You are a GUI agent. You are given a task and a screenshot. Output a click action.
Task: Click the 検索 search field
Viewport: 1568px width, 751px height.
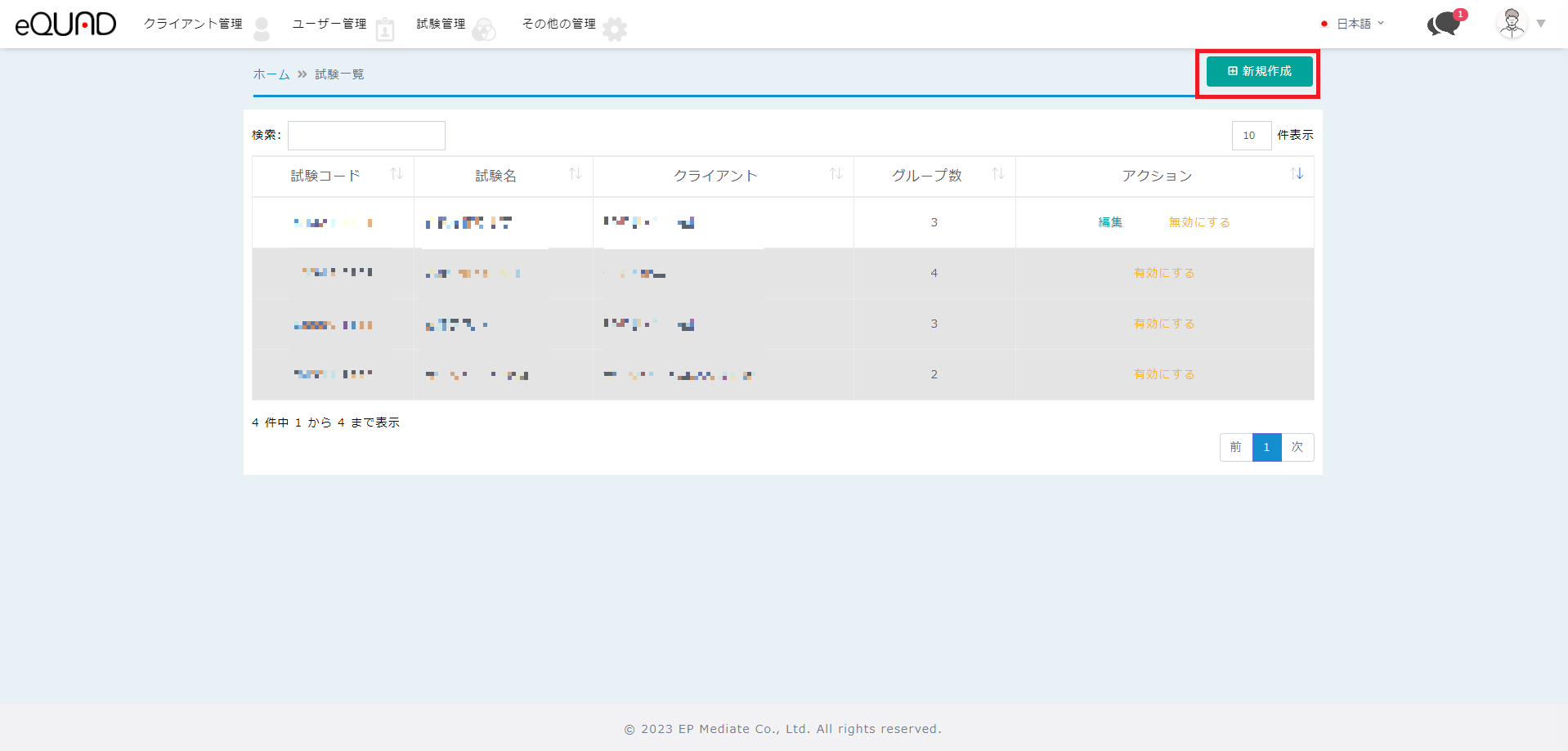point(366,136)
